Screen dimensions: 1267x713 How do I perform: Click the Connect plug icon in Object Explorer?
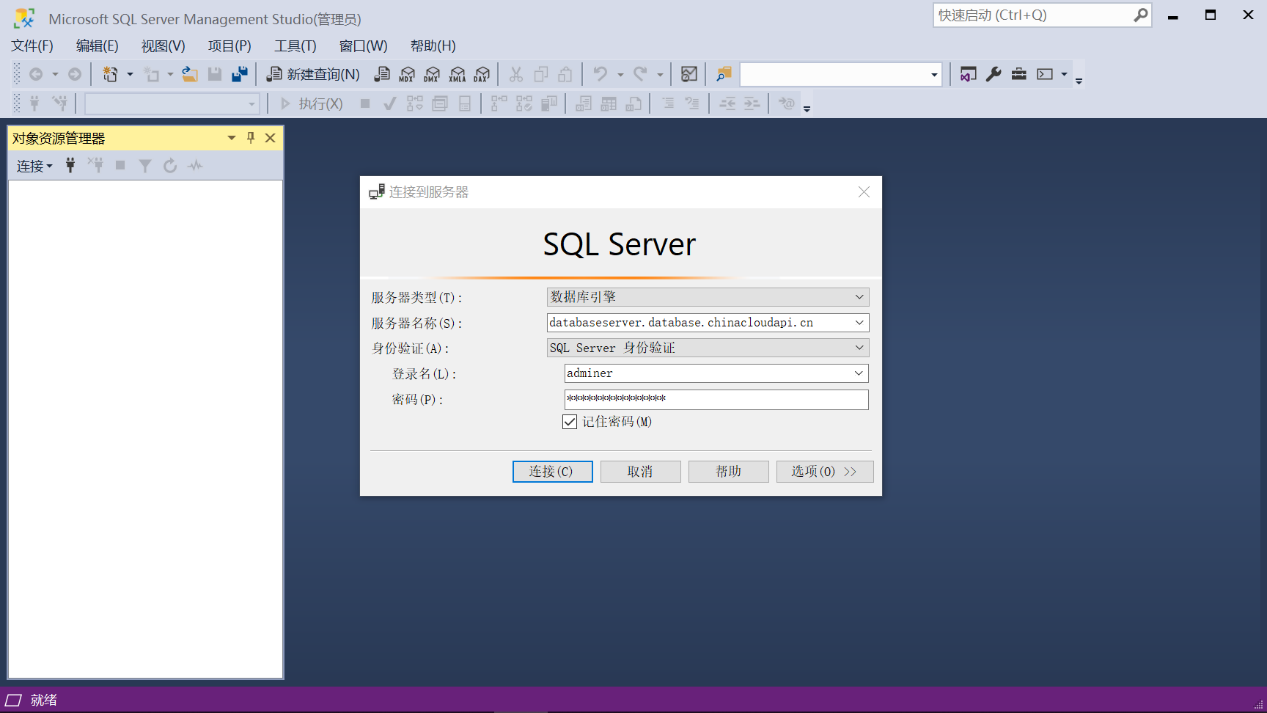pos(69,165)
